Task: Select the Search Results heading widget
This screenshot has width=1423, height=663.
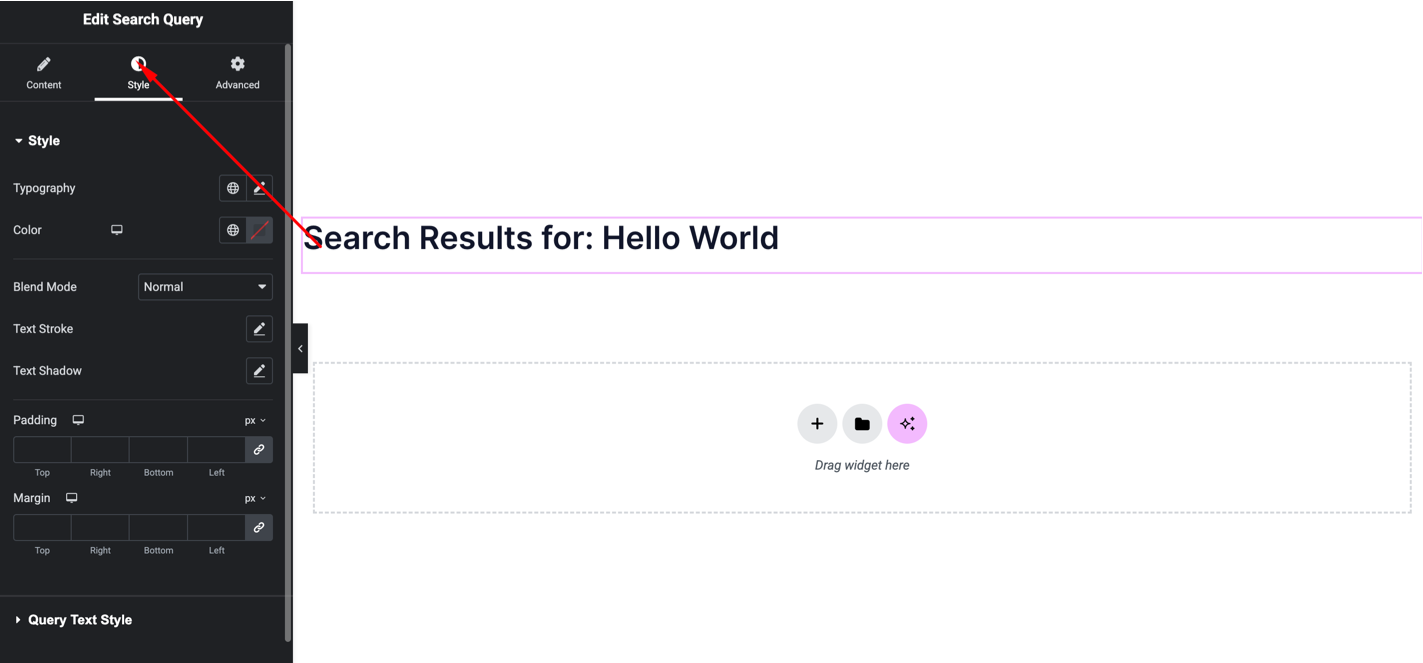Action: 540,239
